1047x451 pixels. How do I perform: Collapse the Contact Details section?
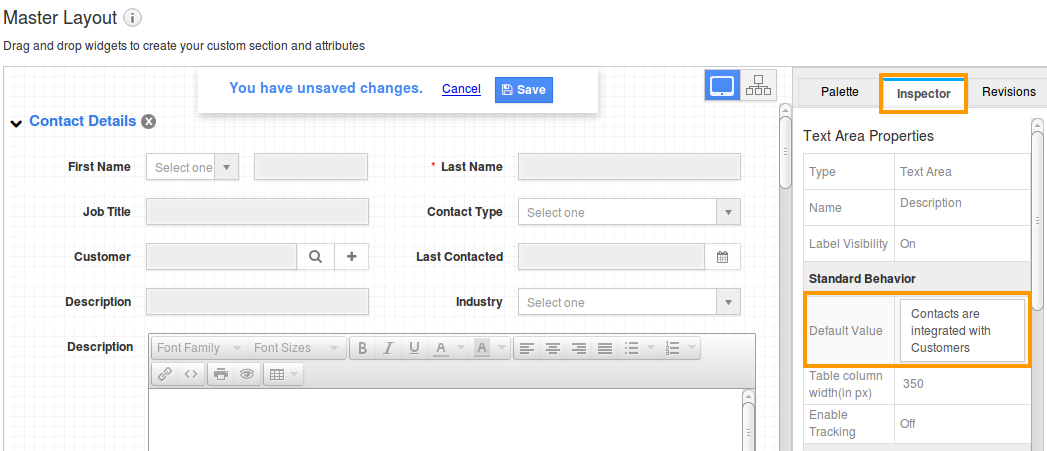pos(17,122)
